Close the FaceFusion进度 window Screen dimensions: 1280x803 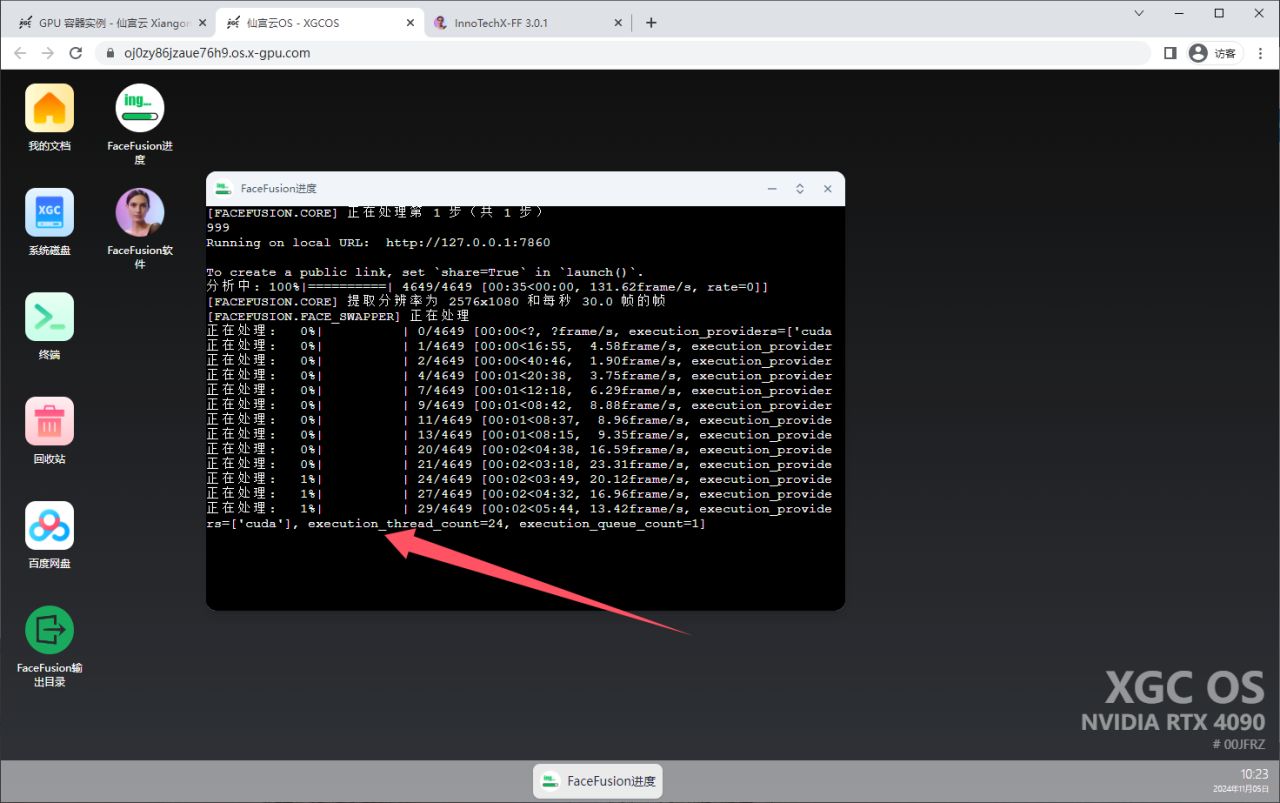pyautogui.click(x=828, y=188)
